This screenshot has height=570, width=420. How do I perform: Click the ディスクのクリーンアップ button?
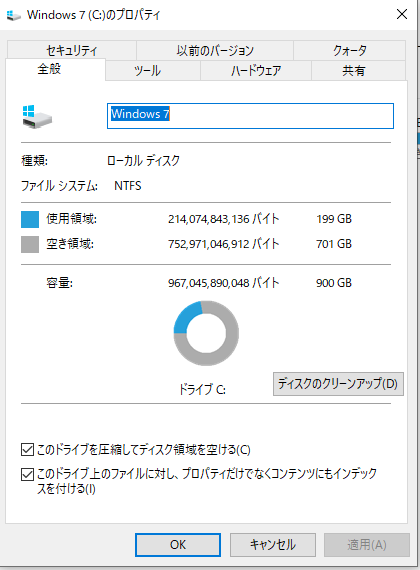338,384
